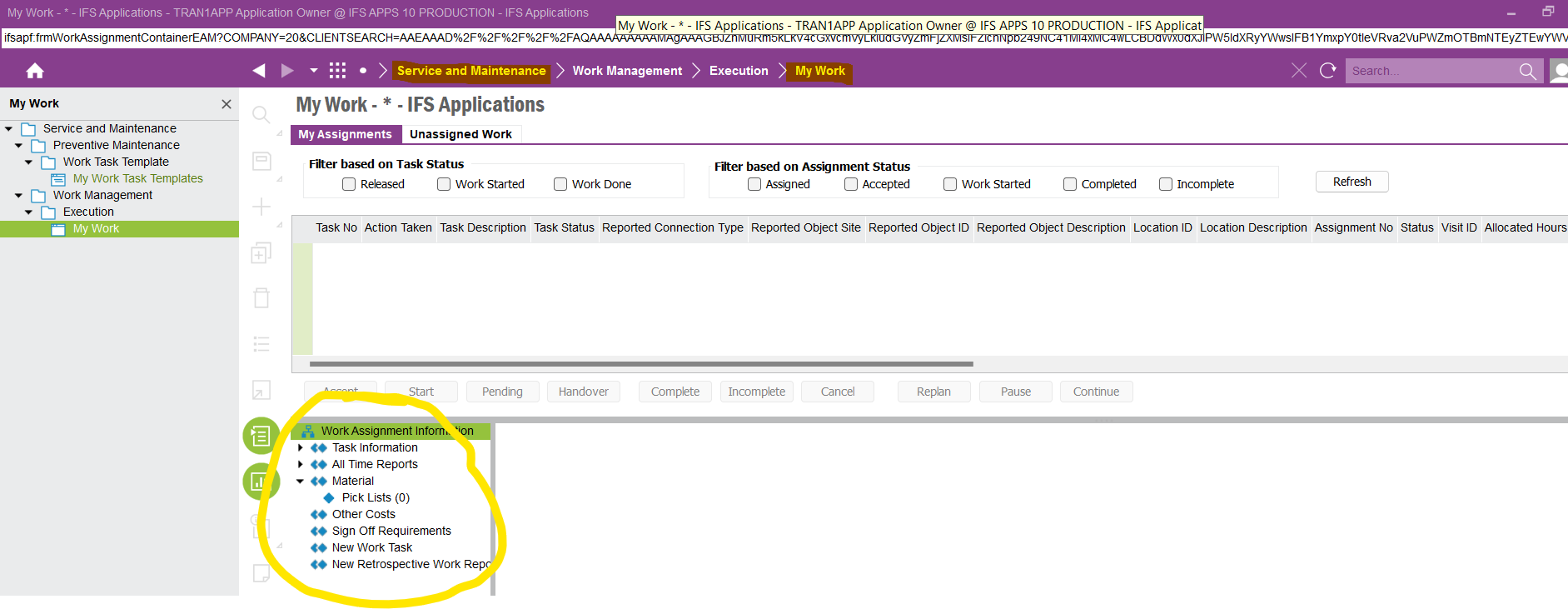This screenshot has height=609, width=1568.
Task: Open the user profile icon
Action: [x=1559, y=71]
